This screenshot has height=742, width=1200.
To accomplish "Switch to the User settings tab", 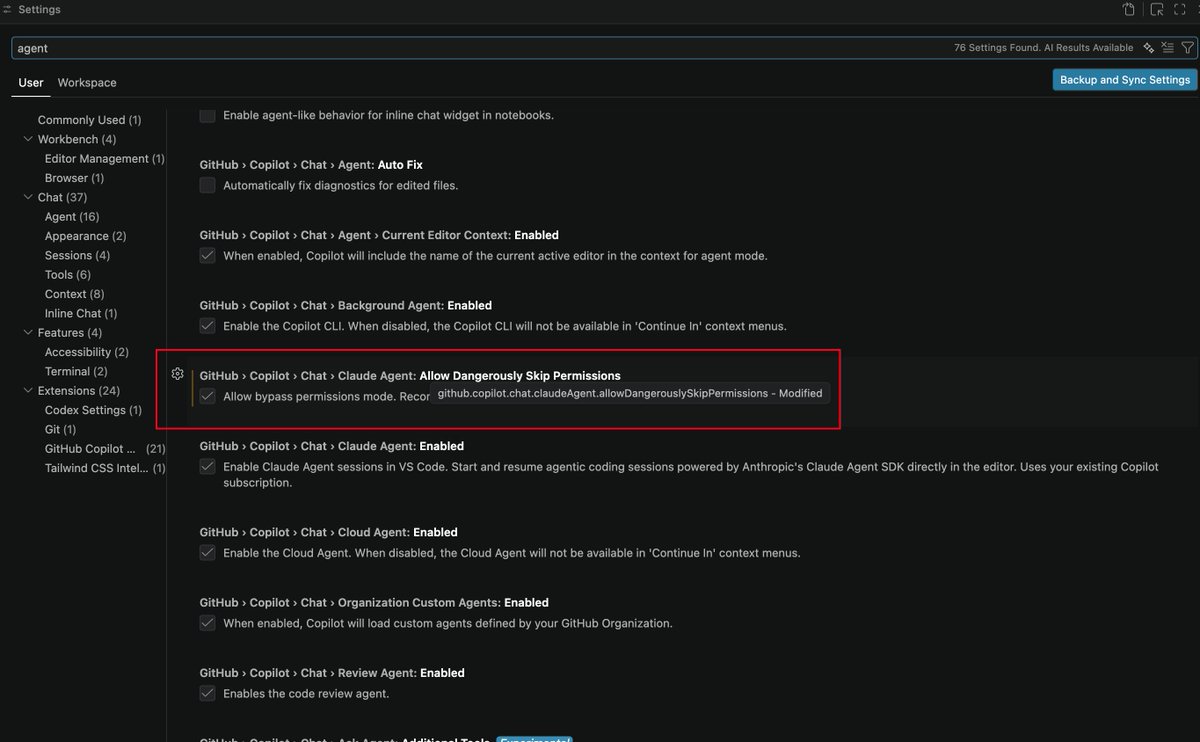I will pyautogui.click(x=31, y=82).
